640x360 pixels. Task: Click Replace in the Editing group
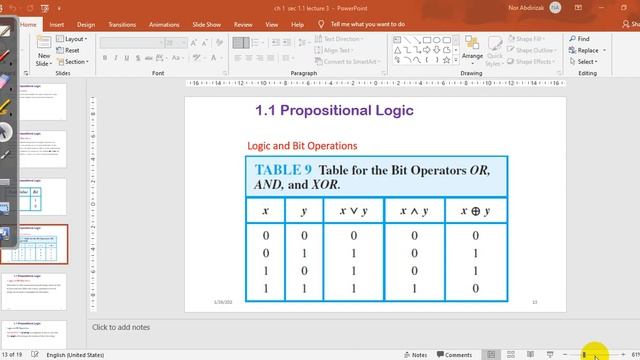[x=587, y=50]
